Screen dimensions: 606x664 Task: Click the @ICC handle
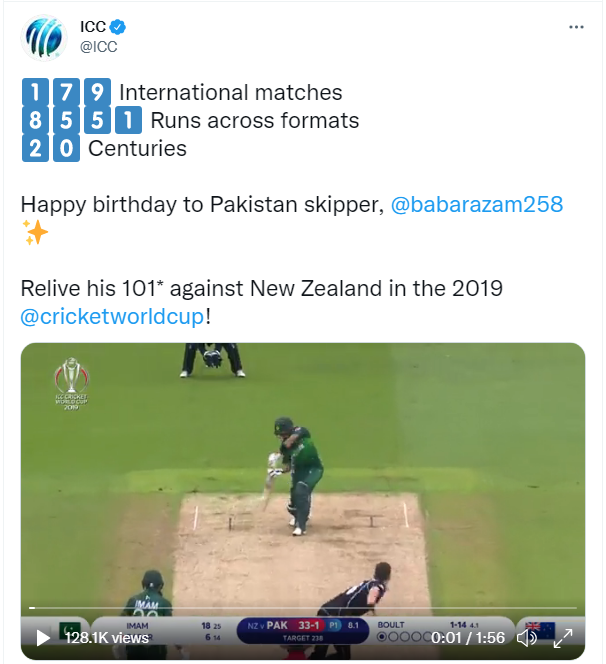98,46
